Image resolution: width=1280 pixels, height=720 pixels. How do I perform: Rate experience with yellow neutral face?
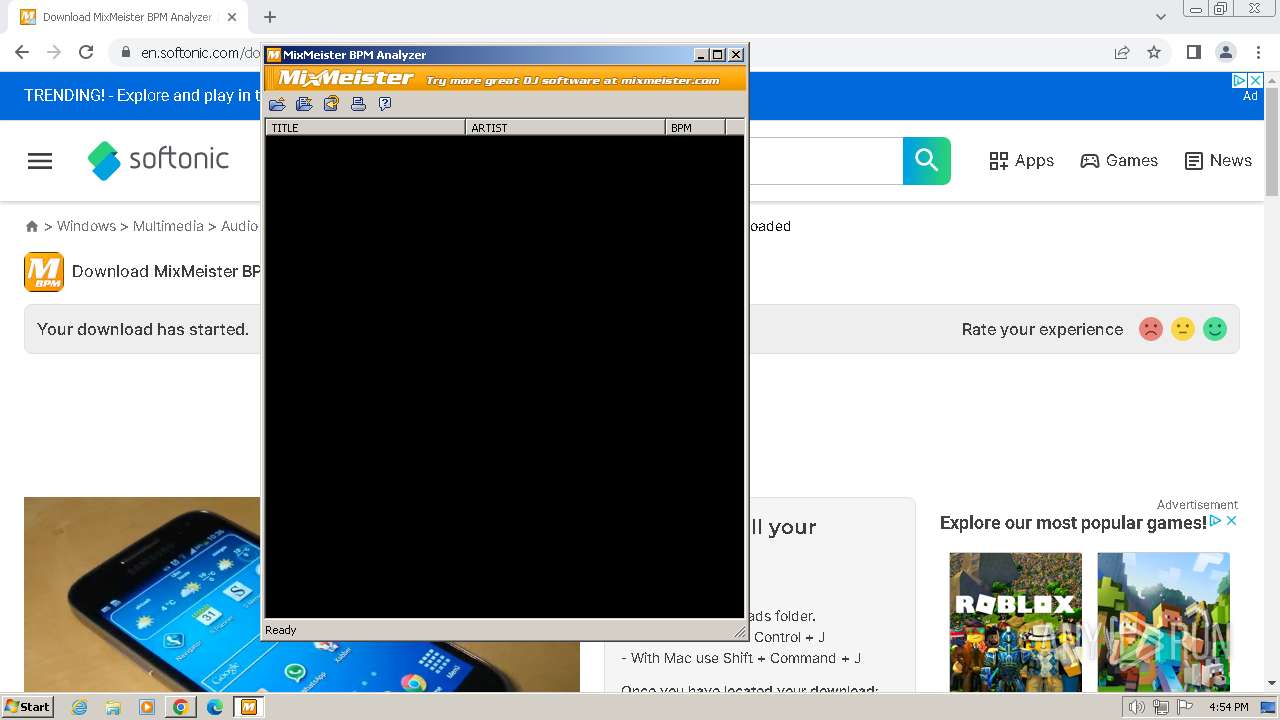pyautogui.click(x=1183, y=329)
